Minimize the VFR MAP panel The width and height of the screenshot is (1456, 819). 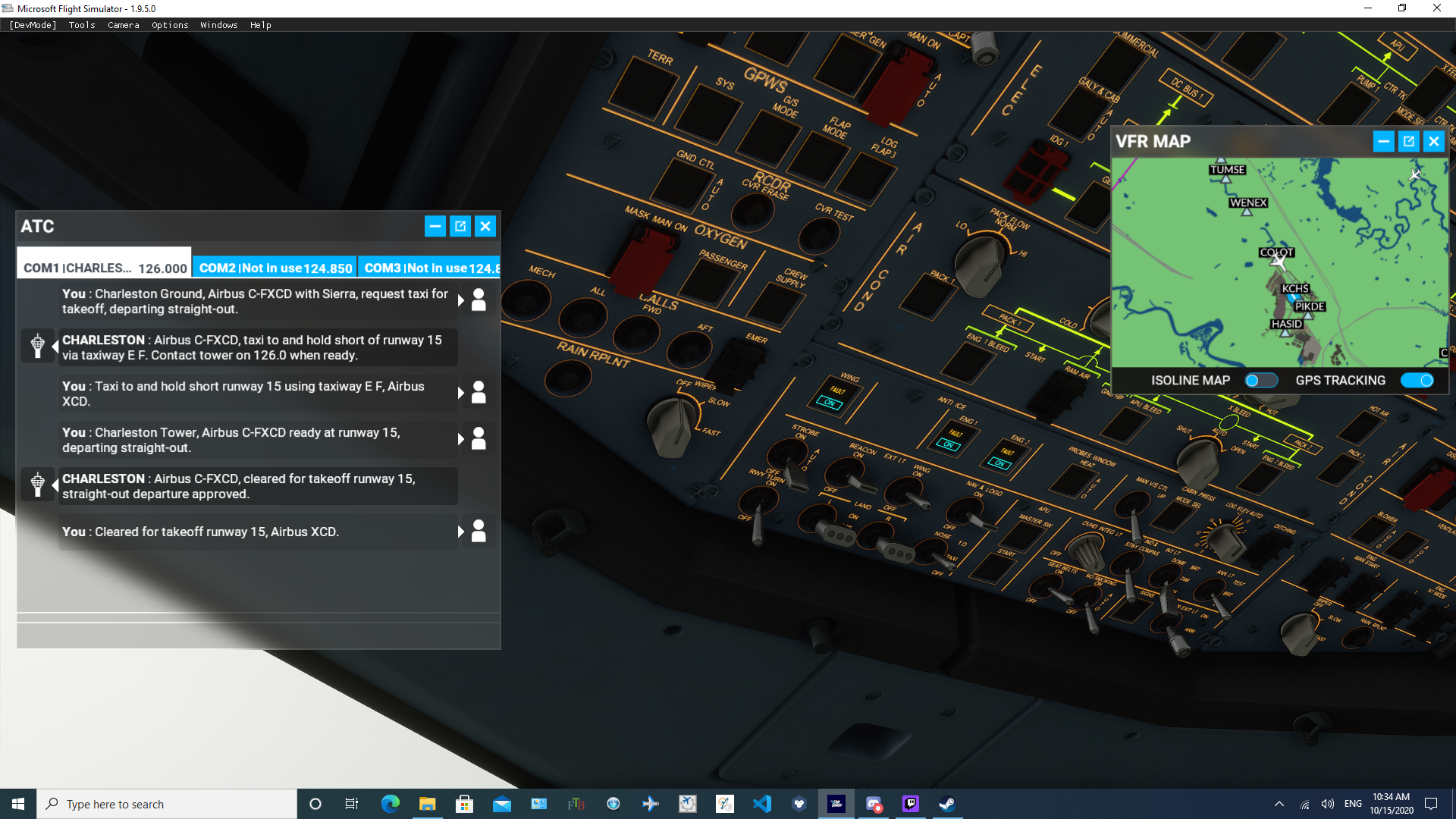point(1383,141)
